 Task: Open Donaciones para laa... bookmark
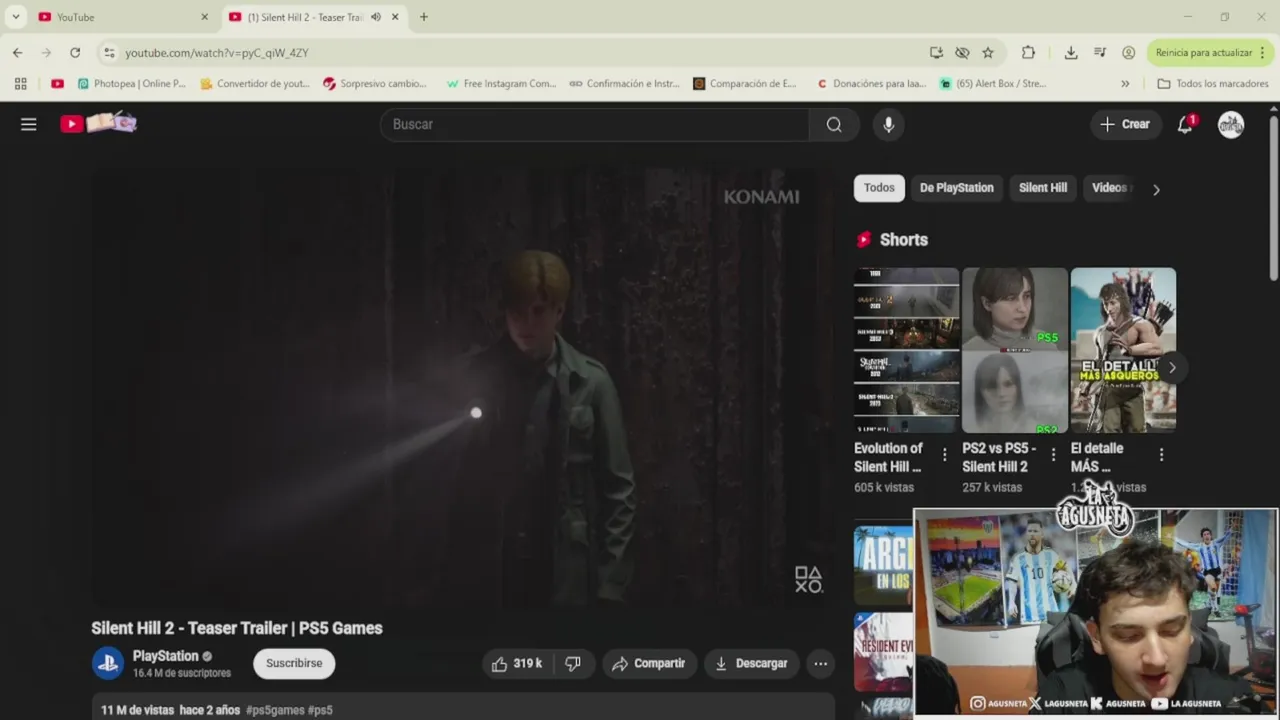pos(871,84)
